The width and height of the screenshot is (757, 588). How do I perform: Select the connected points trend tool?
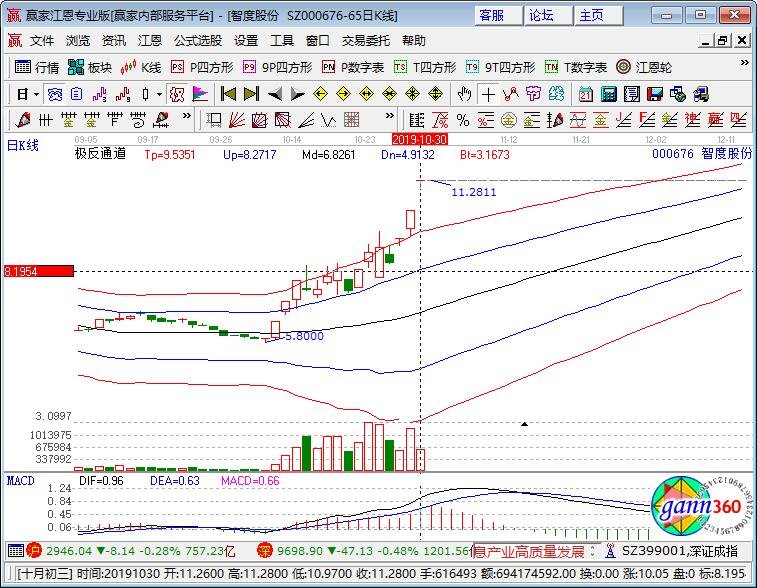pos(511,94)
